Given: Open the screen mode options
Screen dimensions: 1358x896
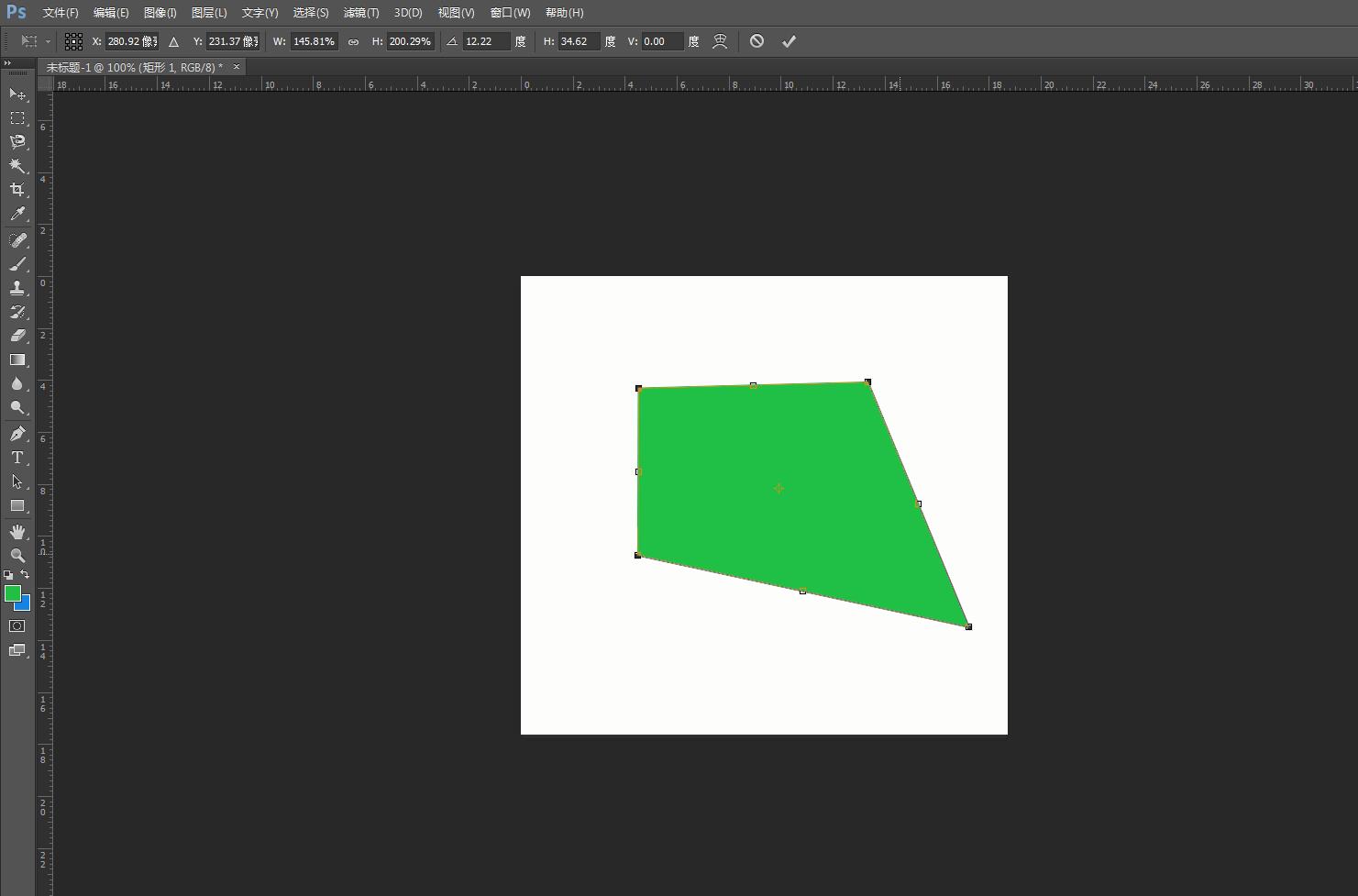Looking at the screenshot, I should pyautogui.click(x=17, y=650).
